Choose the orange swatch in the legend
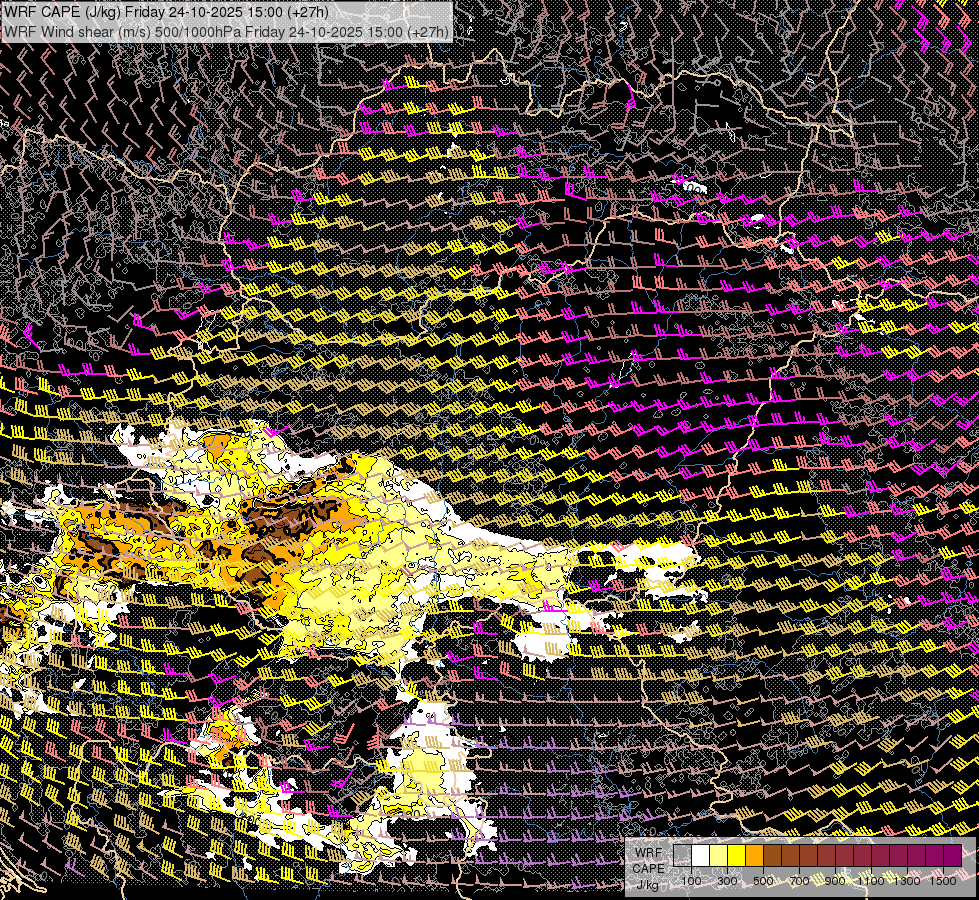Screen dimensions: 979x900 click(754, 856)
